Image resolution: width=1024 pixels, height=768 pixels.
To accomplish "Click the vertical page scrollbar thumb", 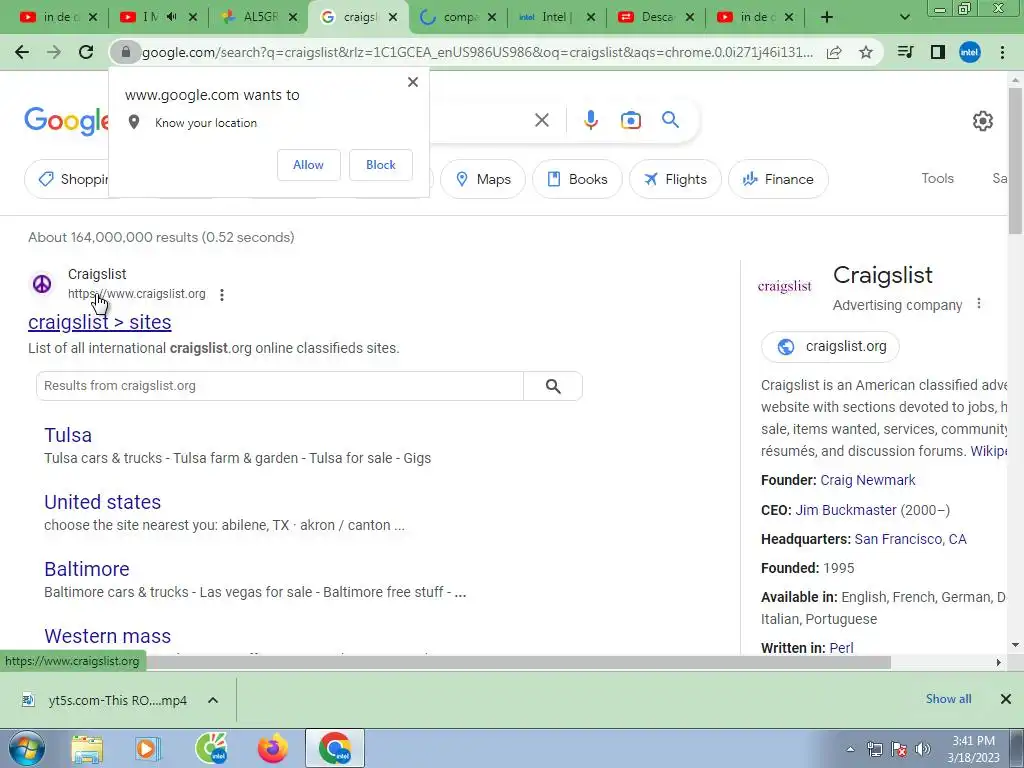I will pos(1015,160).
